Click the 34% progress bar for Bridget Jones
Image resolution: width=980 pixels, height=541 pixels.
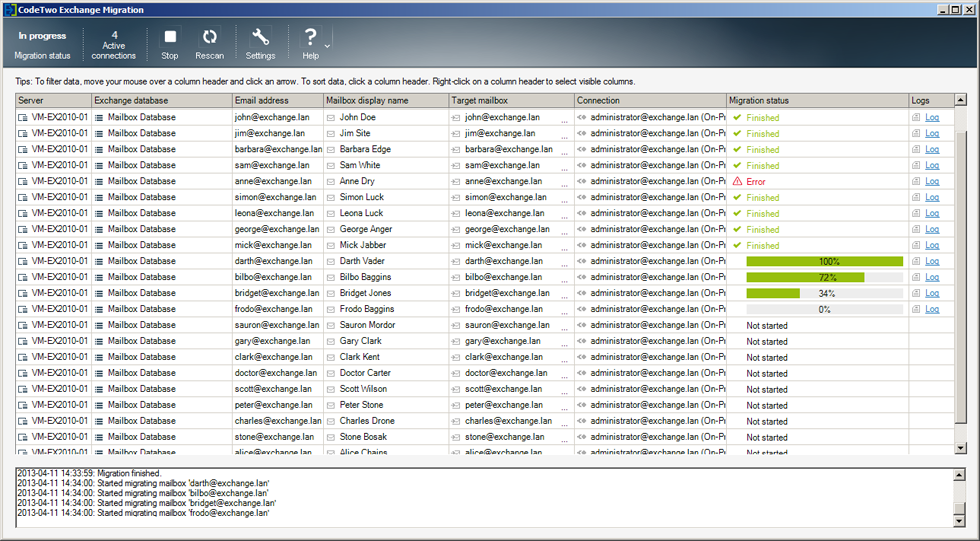tap(824, 294)
